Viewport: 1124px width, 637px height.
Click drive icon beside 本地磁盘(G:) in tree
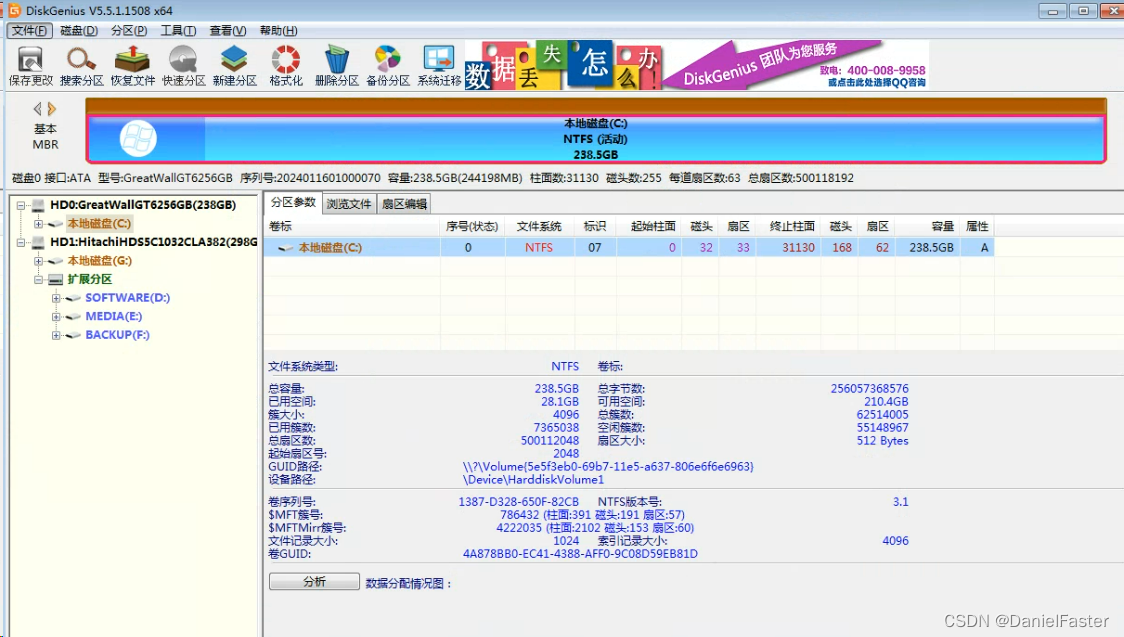pyautogui.click(x=56, y=261)
